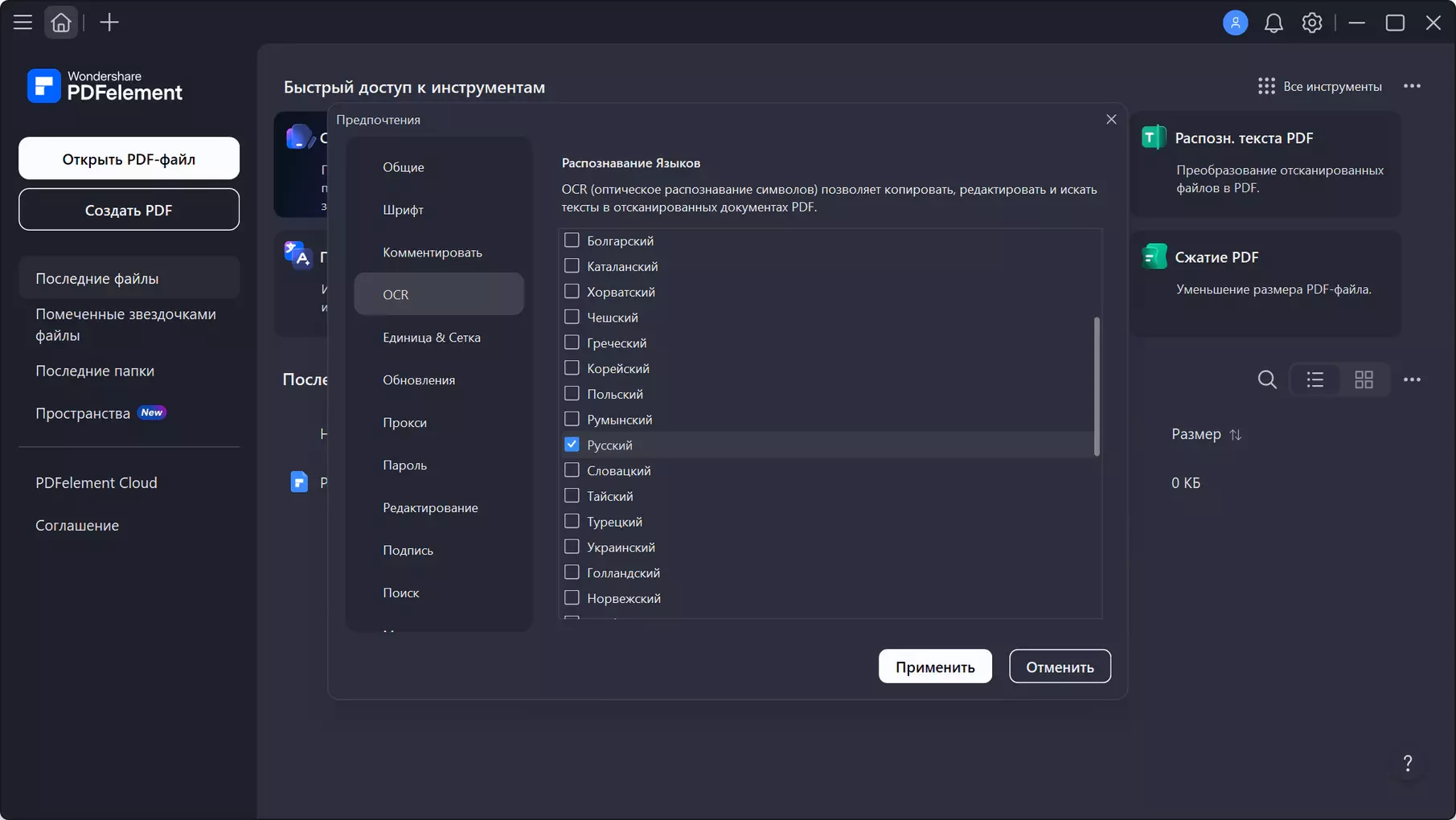The width and height of the screenshot is (1456, 820).
Task: Open the help question mark button
Action: pos(1407,763)
